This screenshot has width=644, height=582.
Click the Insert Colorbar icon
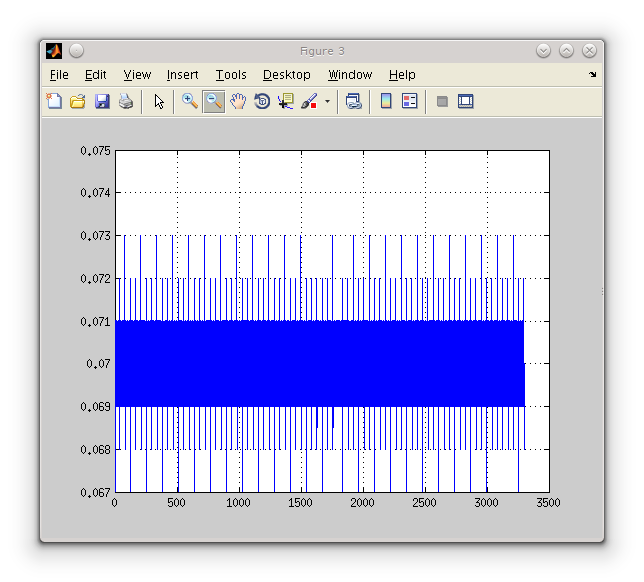[x=386, y=101]
